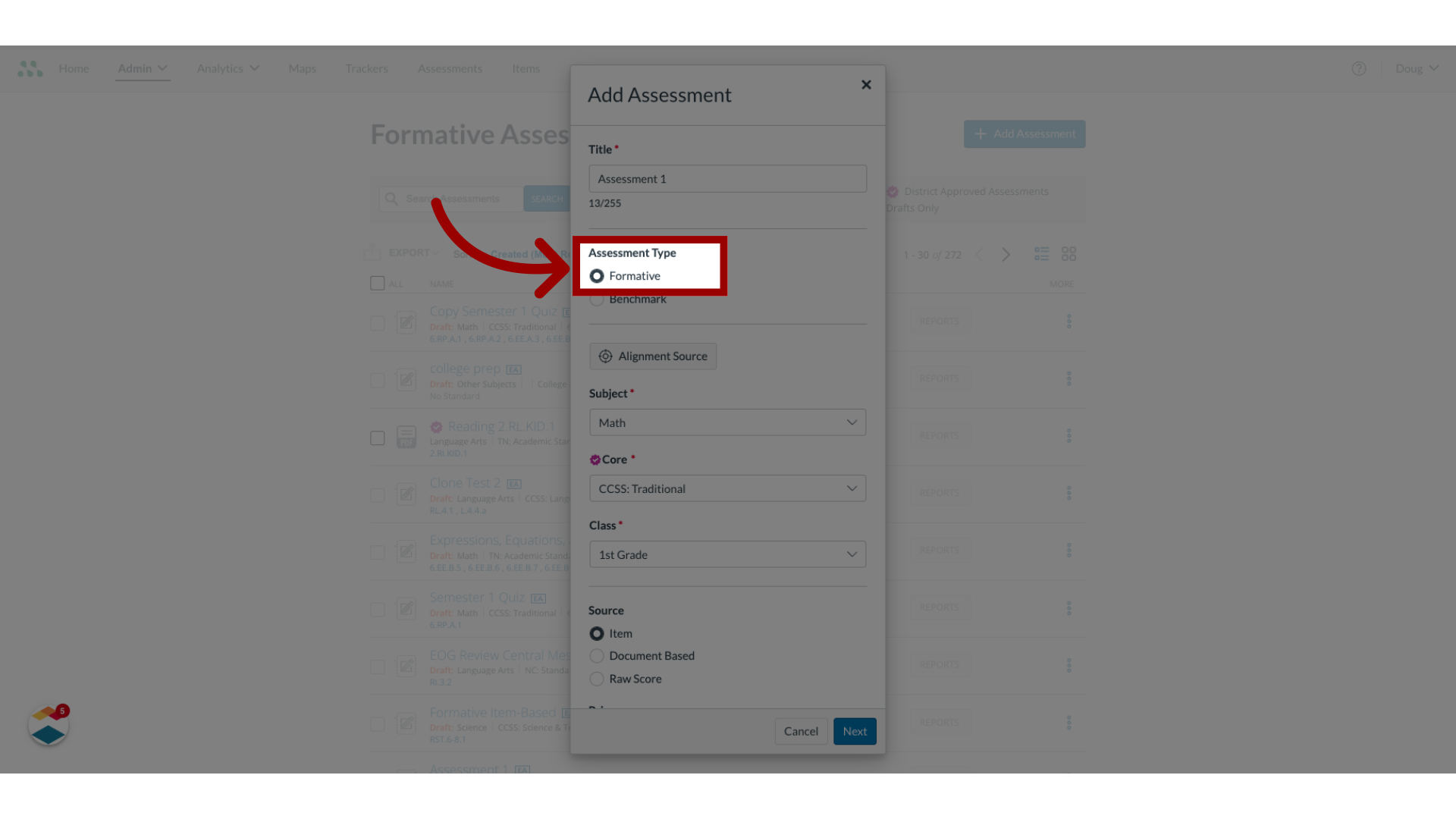Screen dimensions: 1456x819
Task: Select the Benchmark radio button
Action: point(597,298)
